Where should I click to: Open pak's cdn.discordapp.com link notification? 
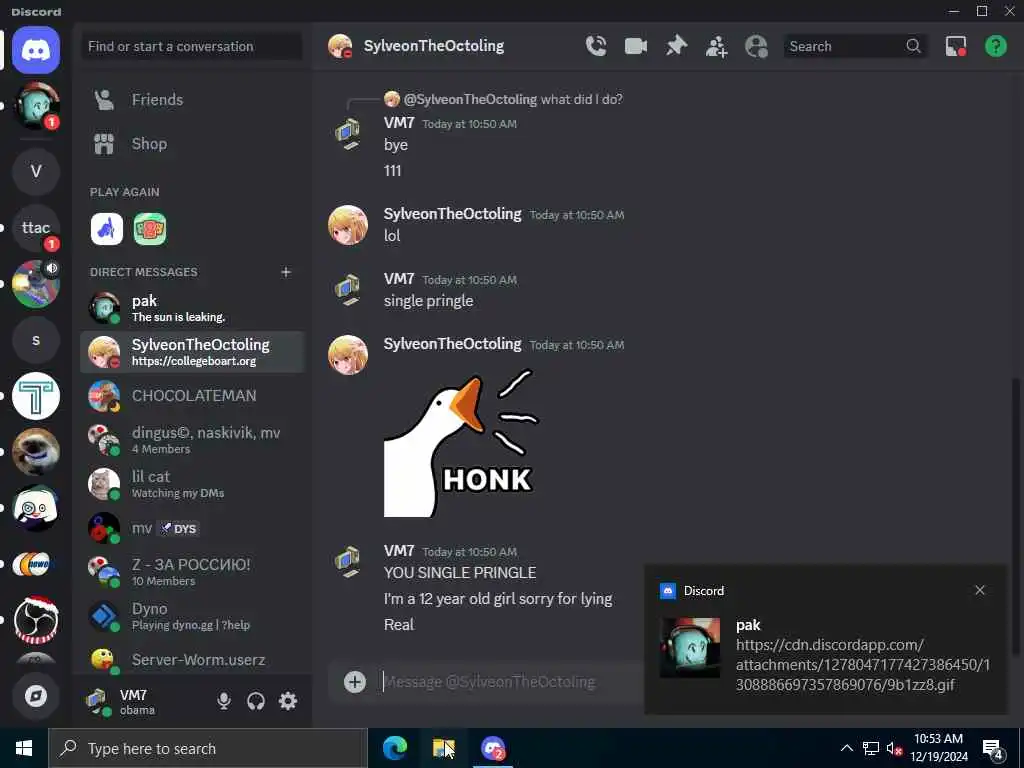[x=863, y=665]
